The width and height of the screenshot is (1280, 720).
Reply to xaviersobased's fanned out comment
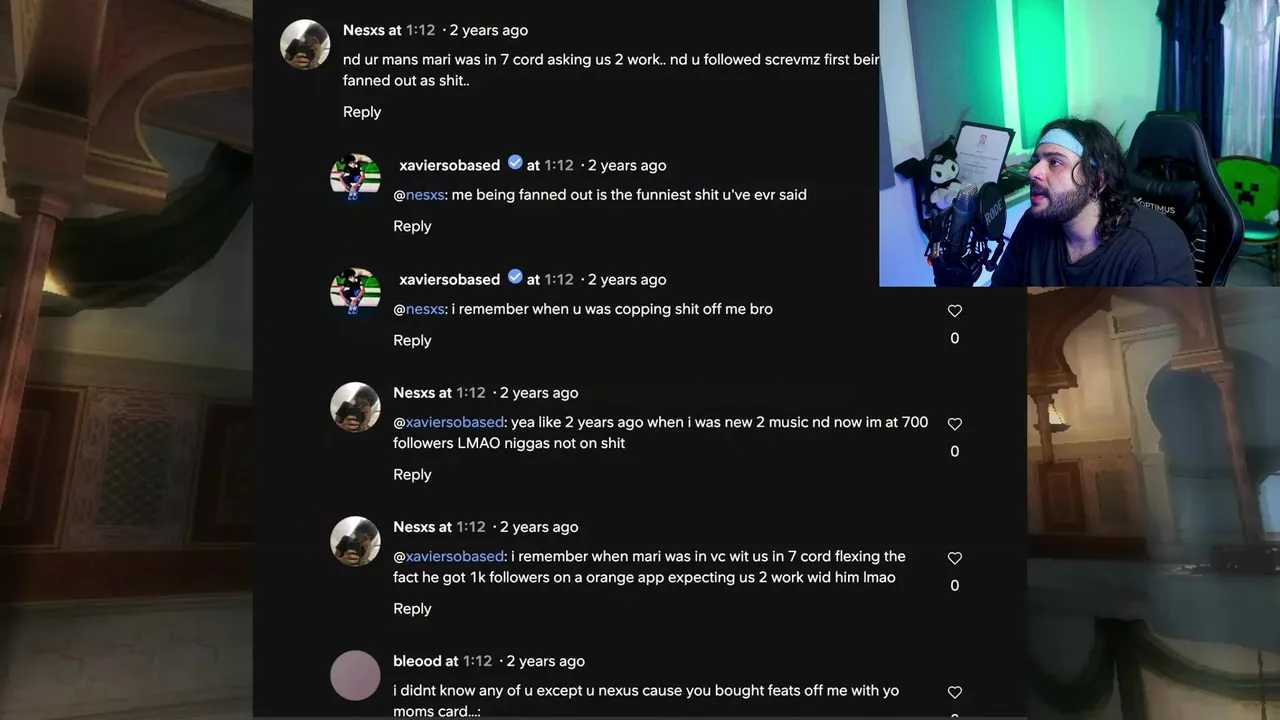click(412, 226)
